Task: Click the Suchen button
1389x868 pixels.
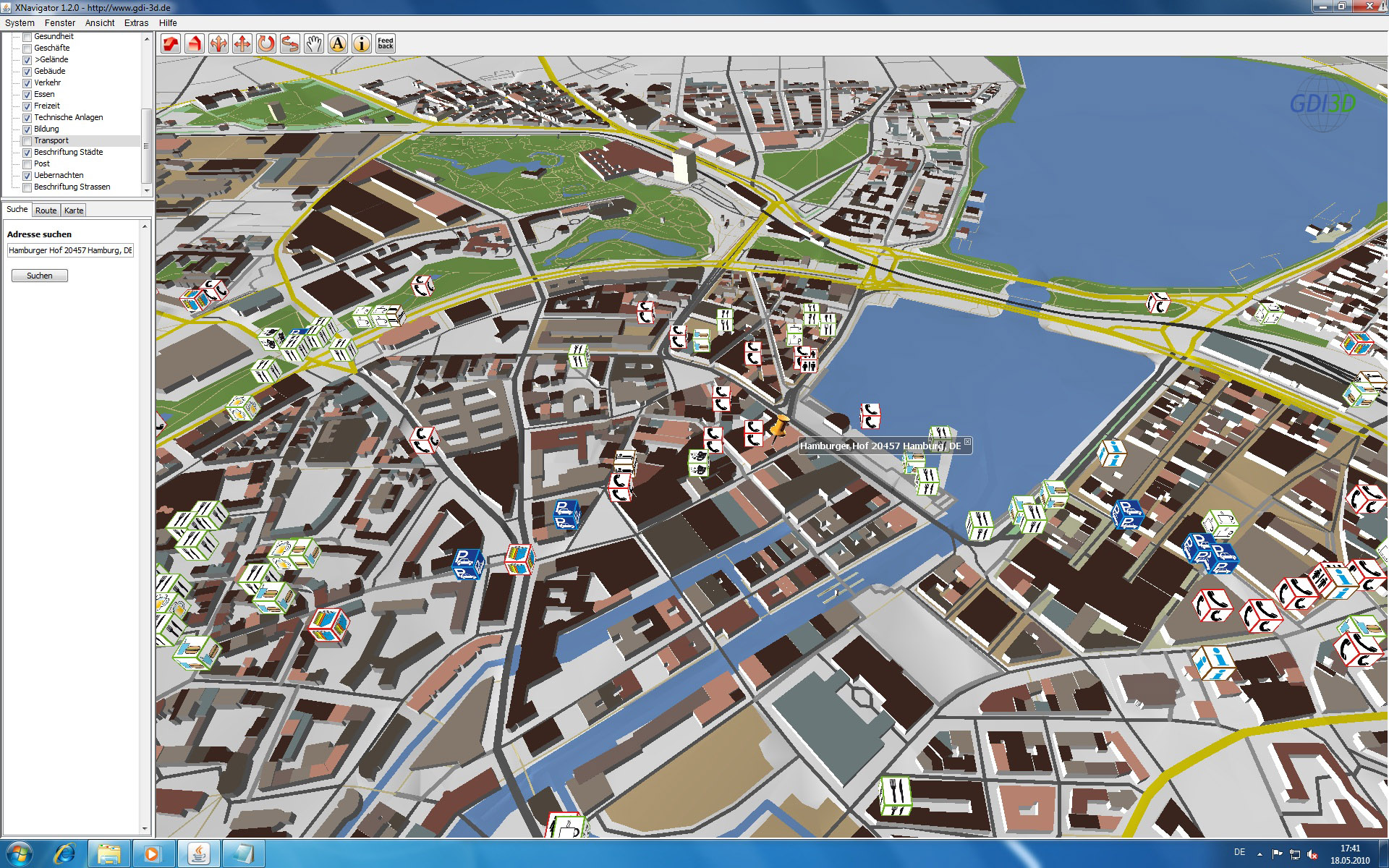Action: [x=40, y=276]
